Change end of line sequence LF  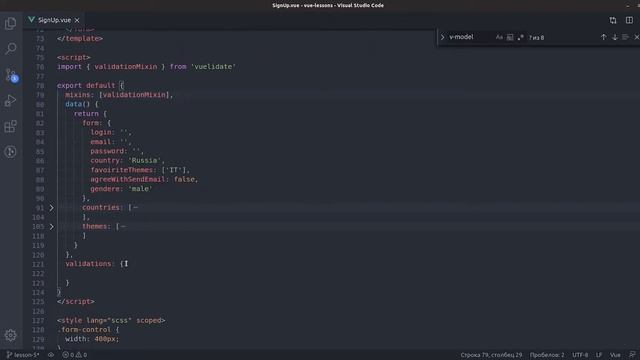coord(599,355)
